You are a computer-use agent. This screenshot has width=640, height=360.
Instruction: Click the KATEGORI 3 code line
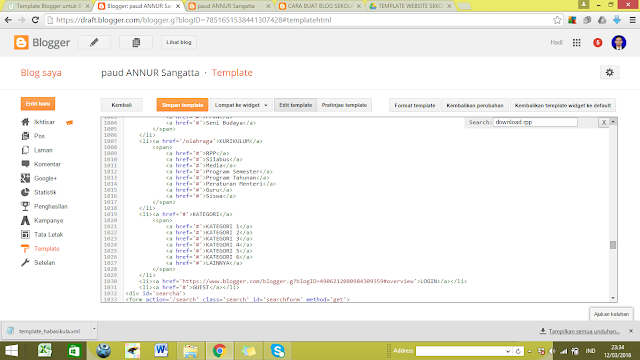coord(209,239)
